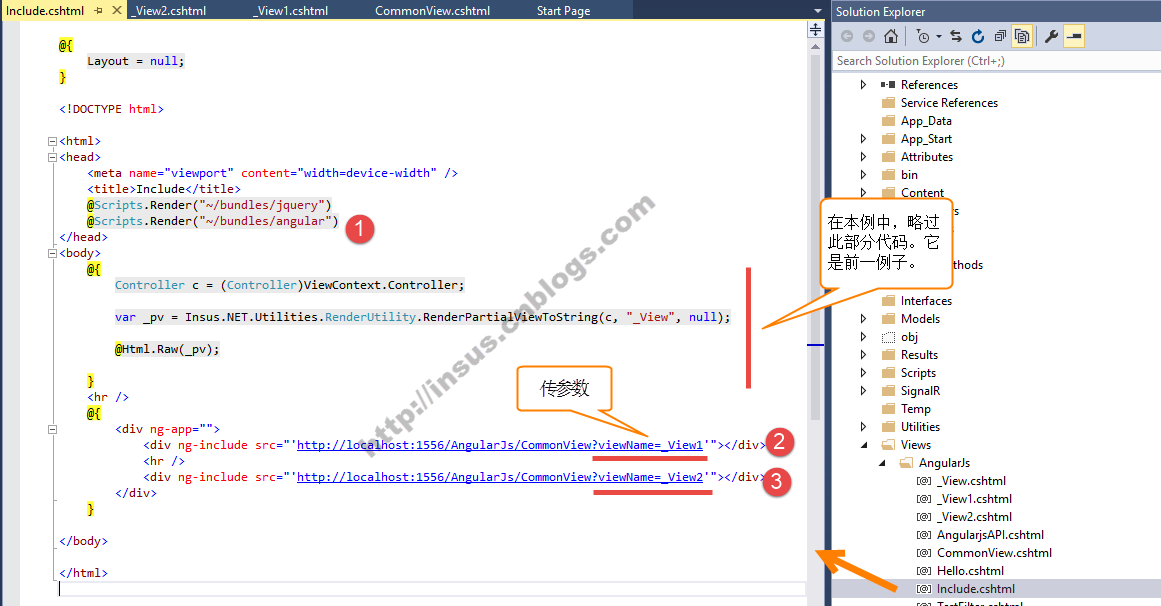Image resolution: width=1161 pixels, height=606 pixels.
Task: Click the References node icon
Action: tap(888, 84)
